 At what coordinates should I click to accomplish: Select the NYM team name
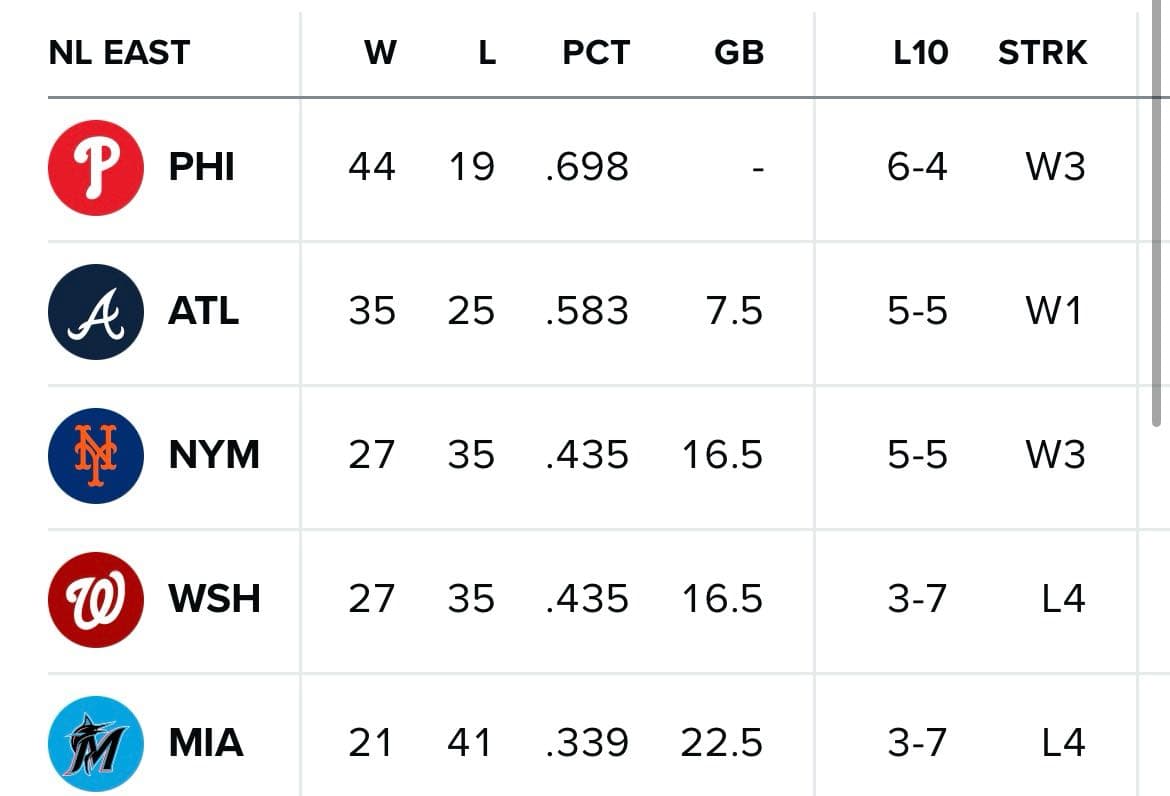coord(214,455)
